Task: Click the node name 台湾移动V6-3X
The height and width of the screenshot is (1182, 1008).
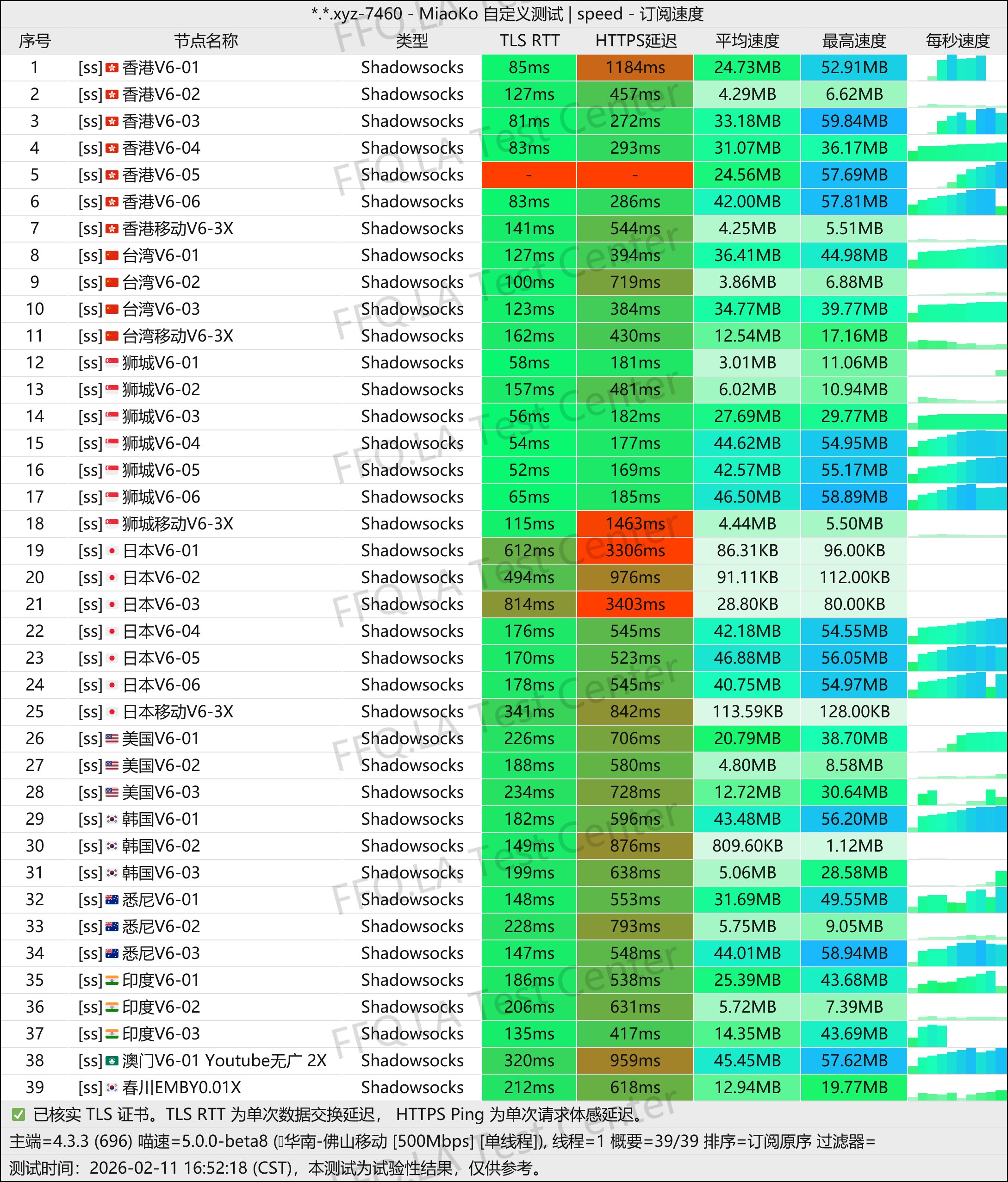Action: (178, 336)
